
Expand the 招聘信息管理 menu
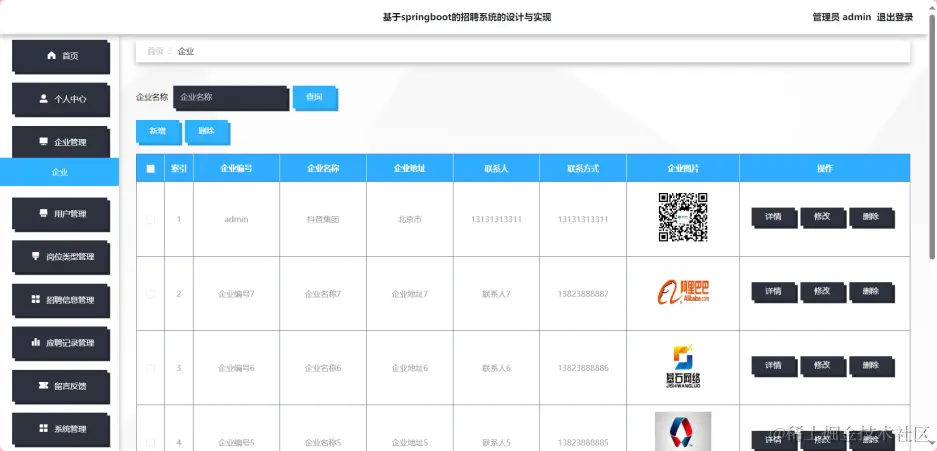[61, 300]
